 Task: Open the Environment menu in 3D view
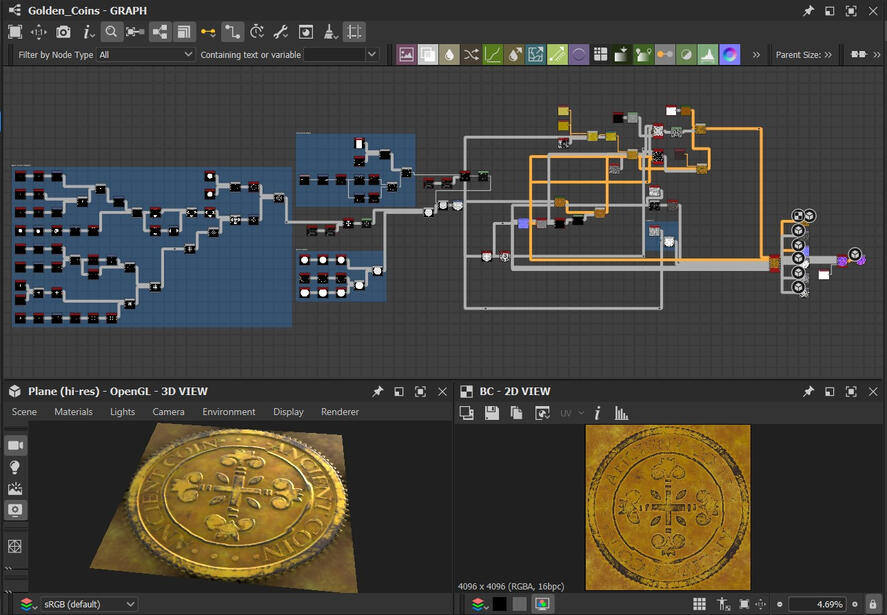228,412
